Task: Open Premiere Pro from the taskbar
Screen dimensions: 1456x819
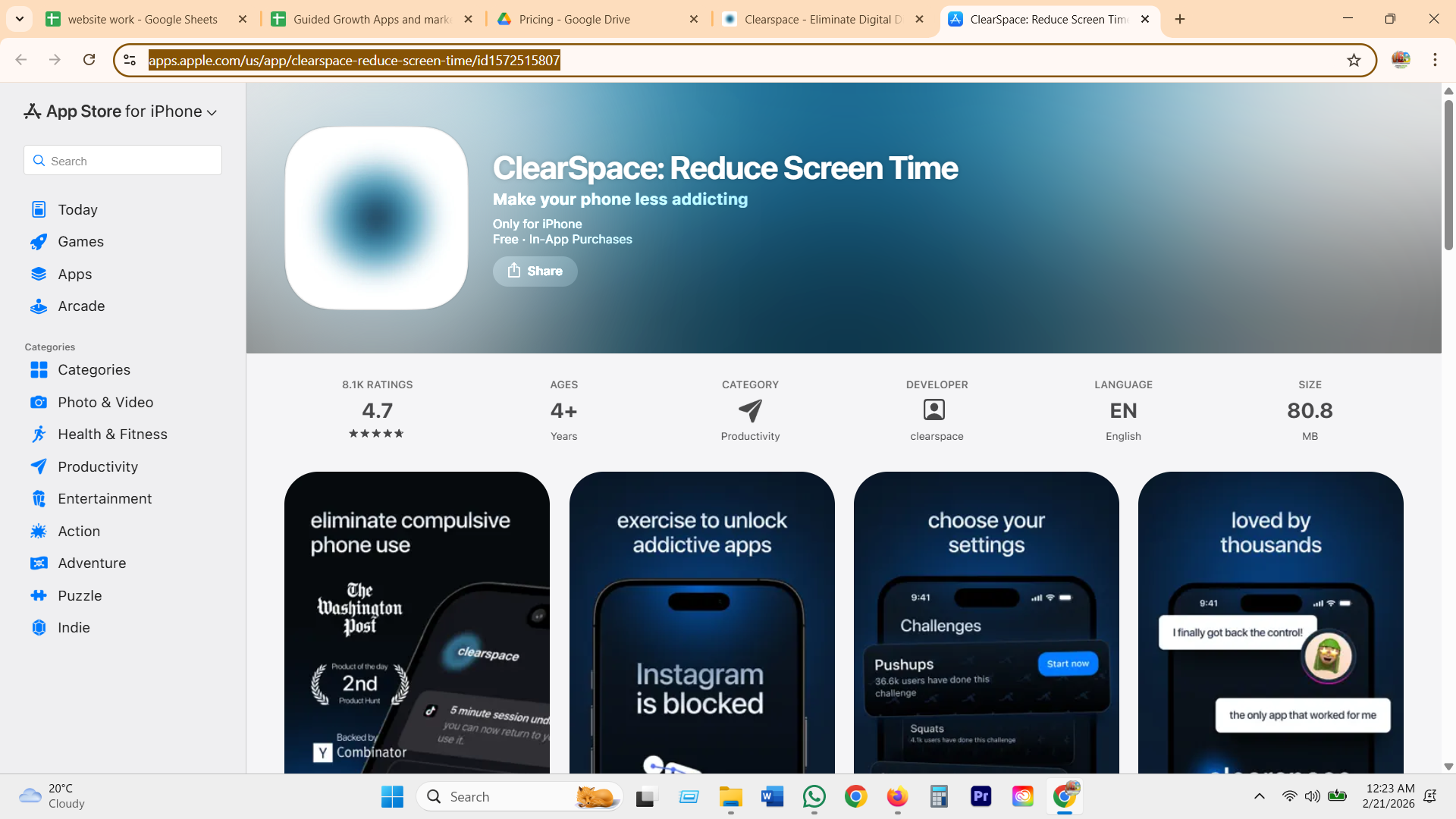Action: pyautogui.click(x=981, y=797)
